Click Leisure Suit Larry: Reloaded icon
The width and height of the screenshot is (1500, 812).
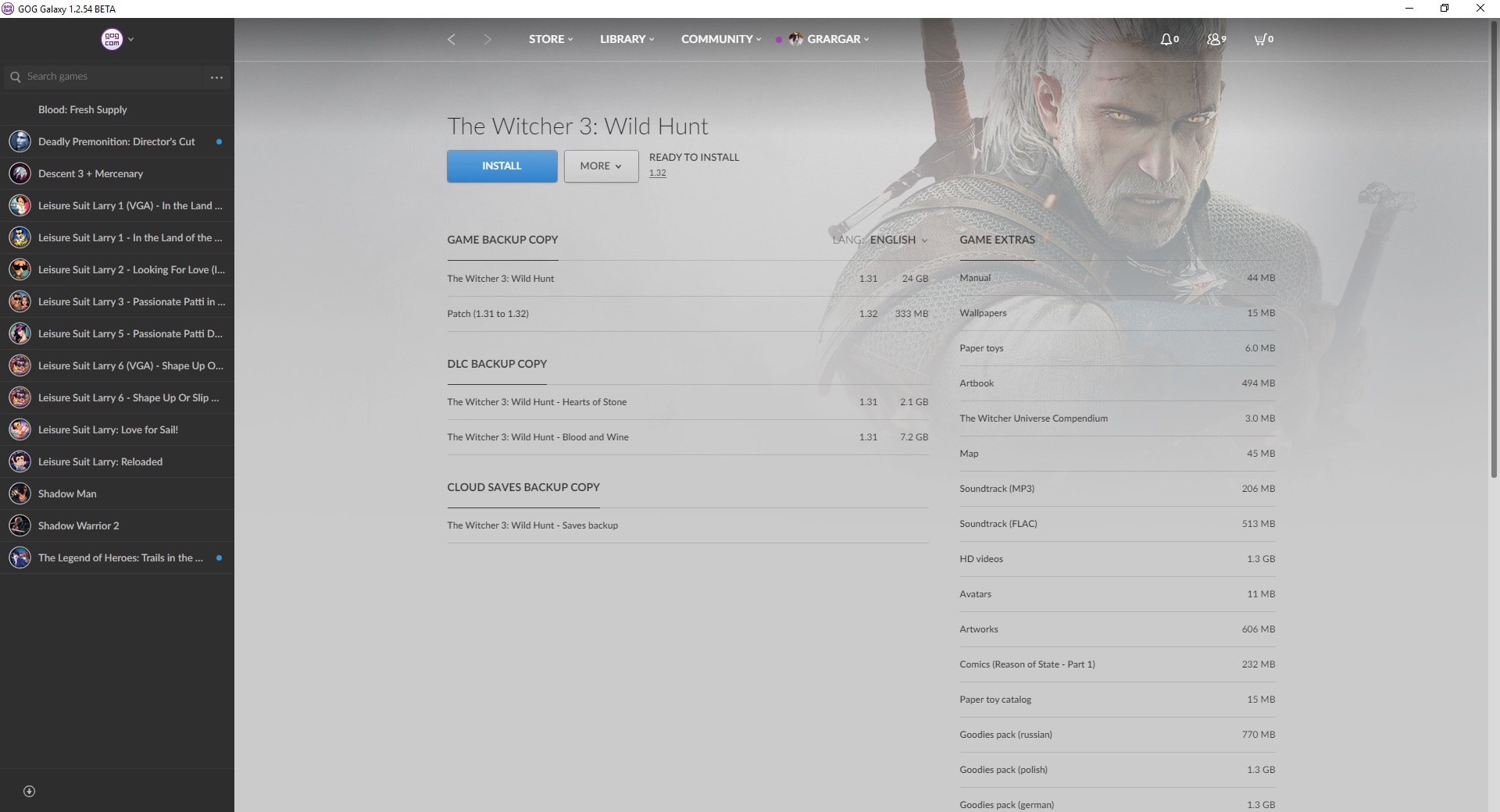(20, 461)
